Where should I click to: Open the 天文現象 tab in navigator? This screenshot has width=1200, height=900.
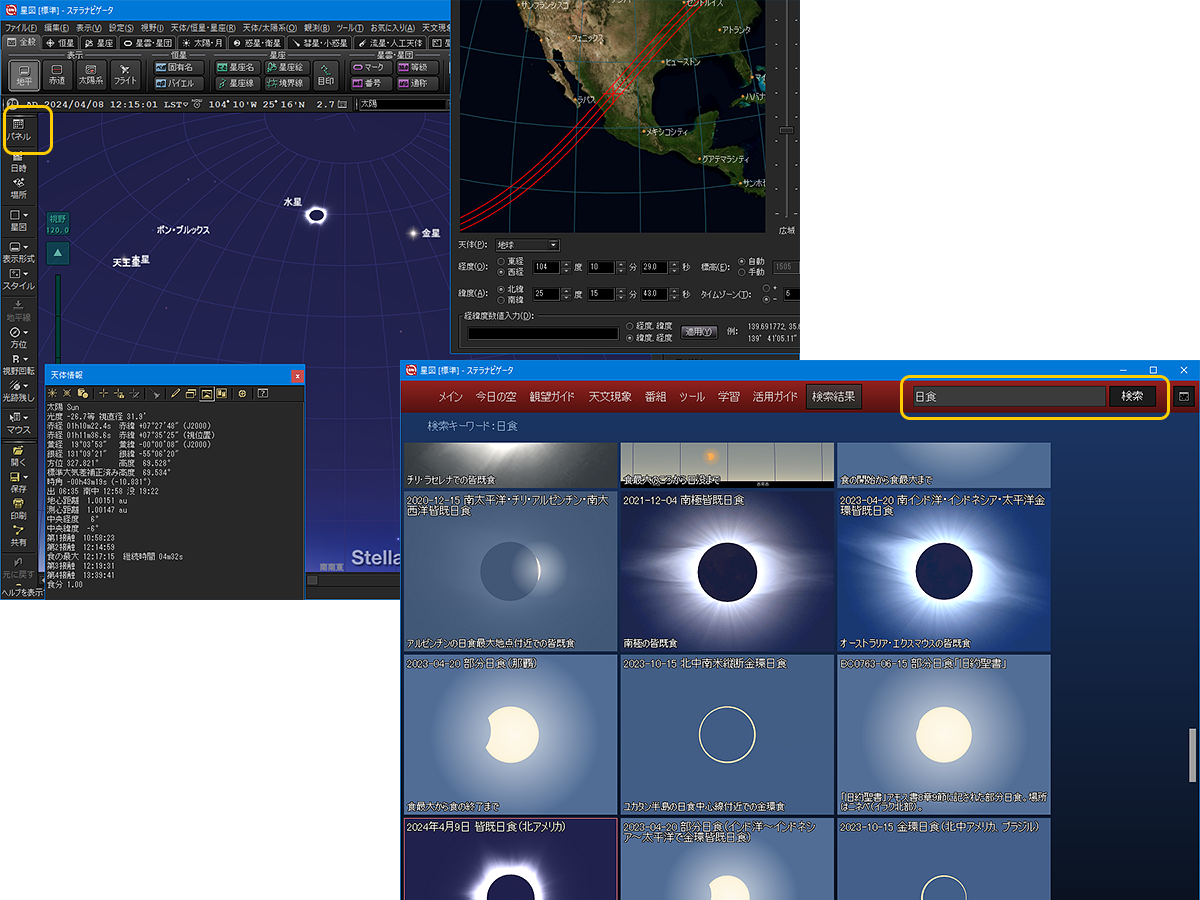(609, 397)
